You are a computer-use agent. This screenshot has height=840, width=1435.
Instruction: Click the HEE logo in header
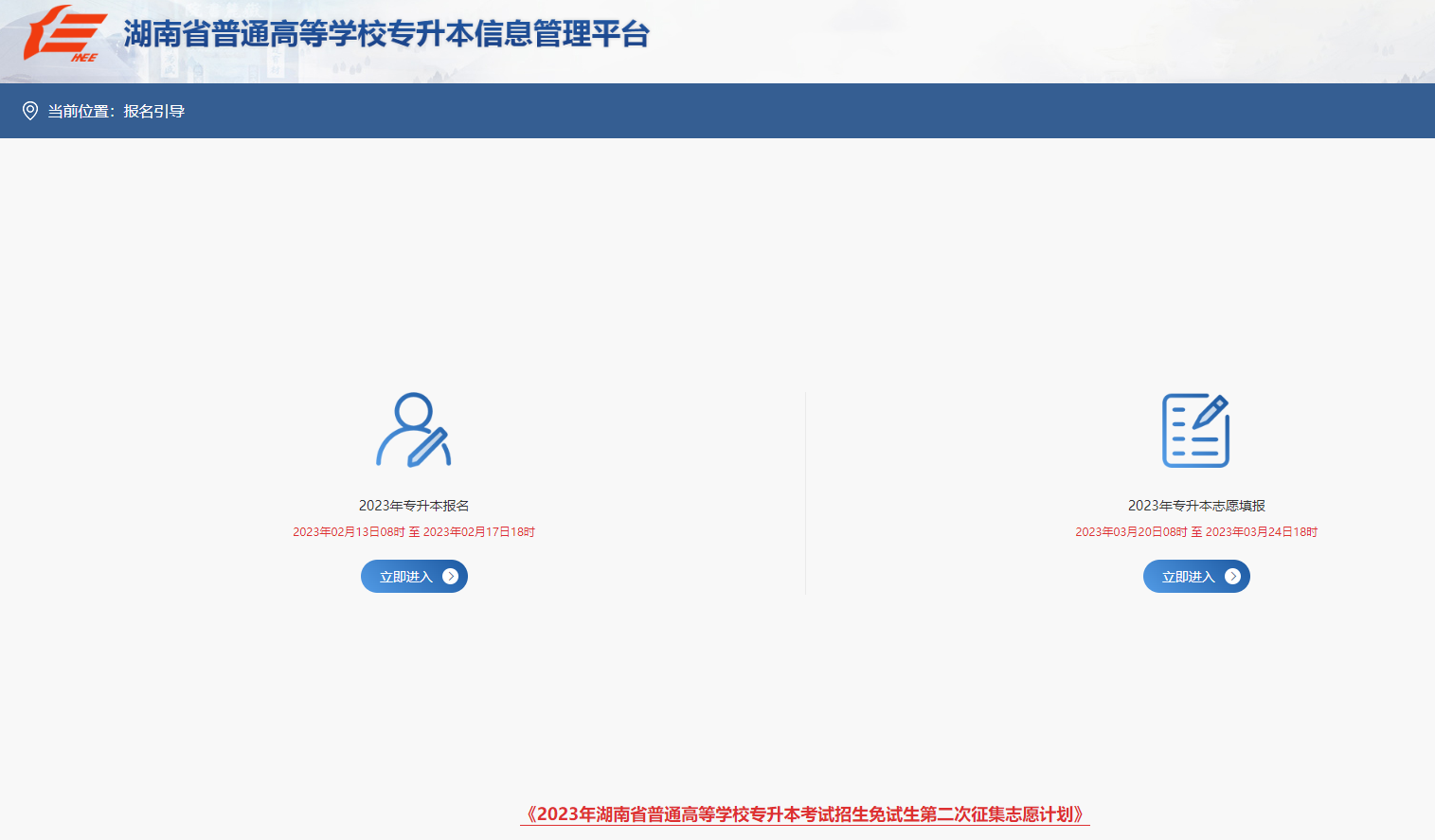63,33
